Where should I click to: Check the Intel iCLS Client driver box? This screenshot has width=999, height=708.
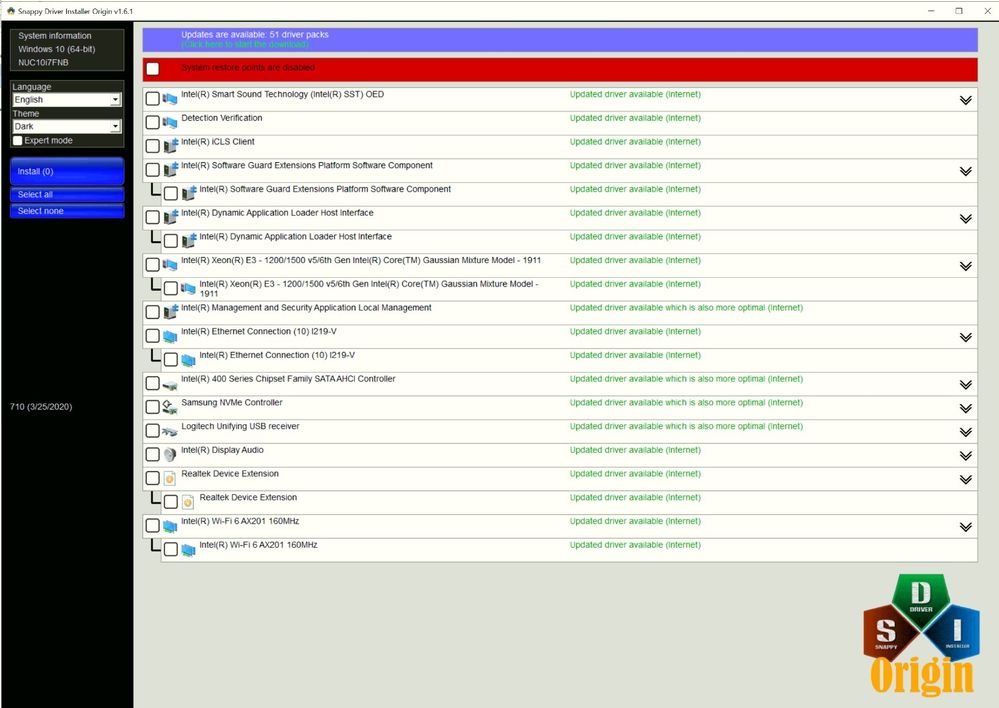153,146
